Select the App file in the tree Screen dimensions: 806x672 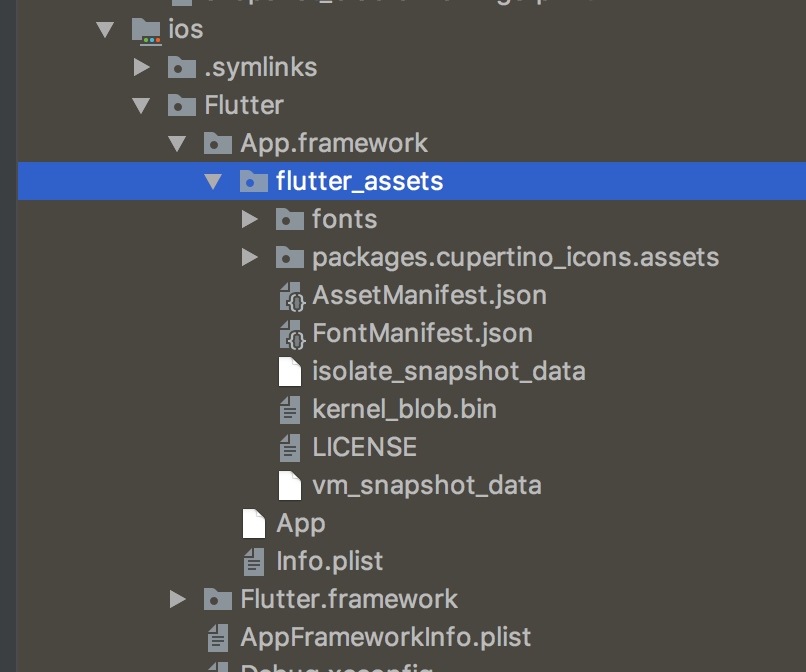(300, 523)
